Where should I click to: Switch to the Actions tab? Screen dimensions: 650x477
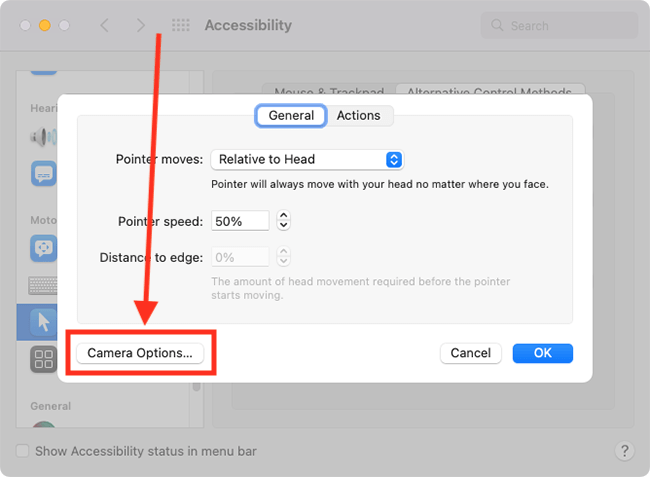pyautogui.click(x=359, y=115)
